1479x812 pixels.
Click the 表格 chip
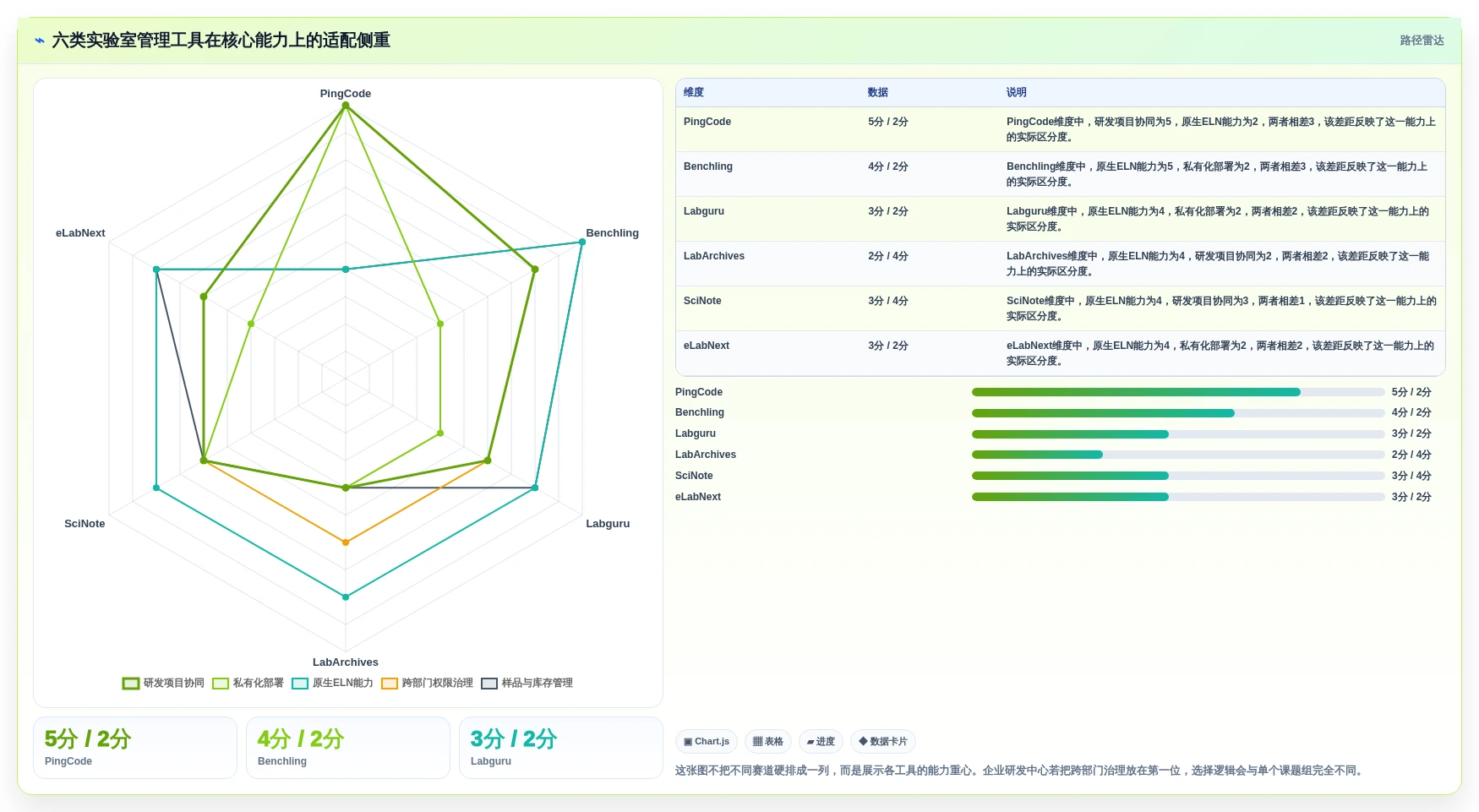click(768, 742)
